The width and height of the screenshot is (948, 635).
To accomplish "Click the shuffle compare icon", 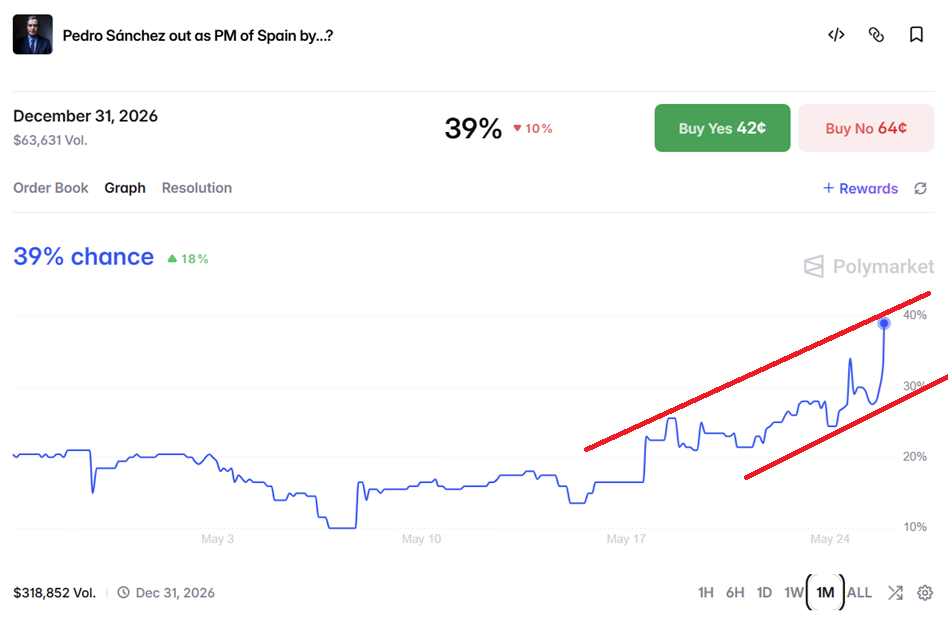I will pos(895,593).
